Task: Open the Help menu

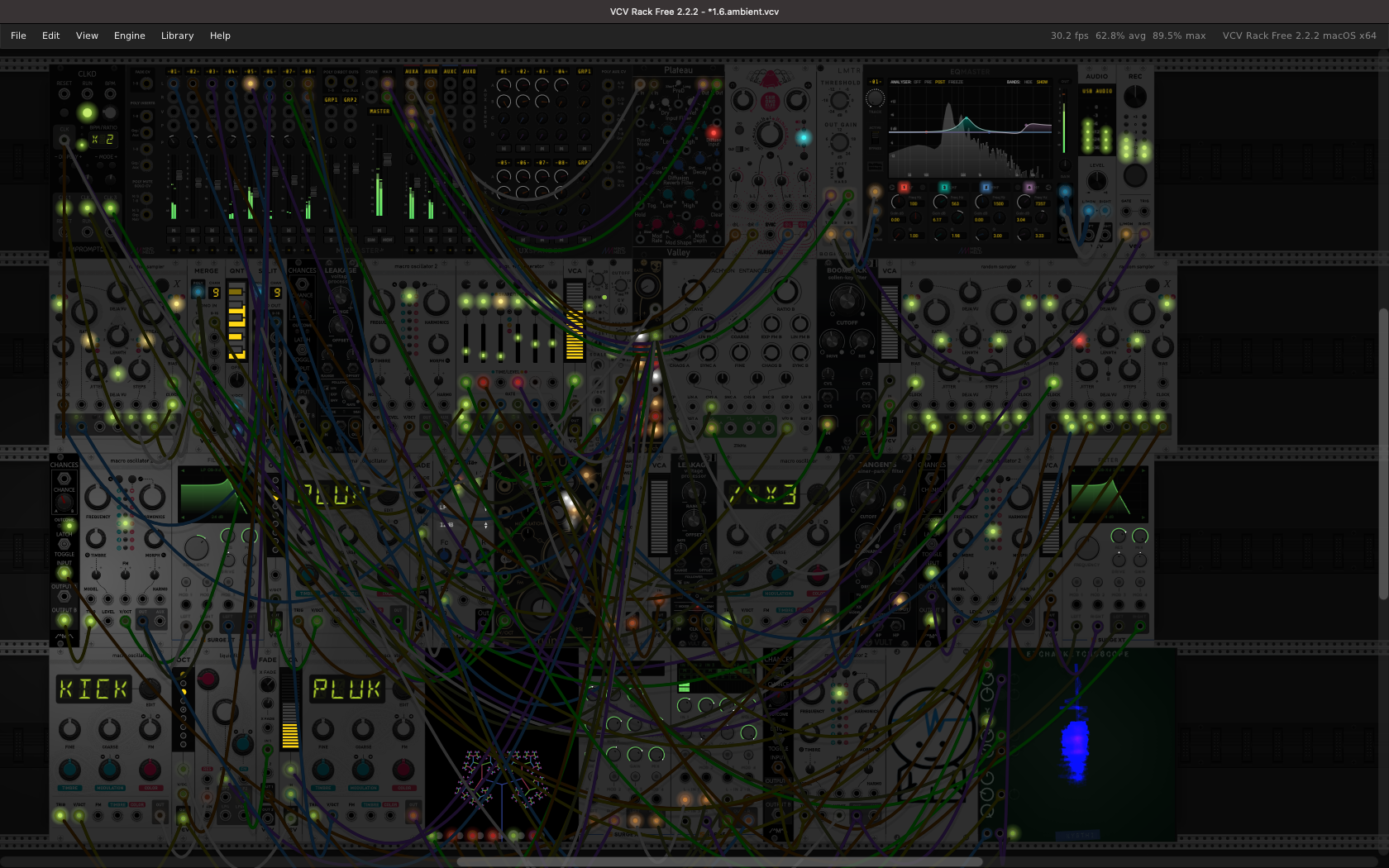Action: 220,36
